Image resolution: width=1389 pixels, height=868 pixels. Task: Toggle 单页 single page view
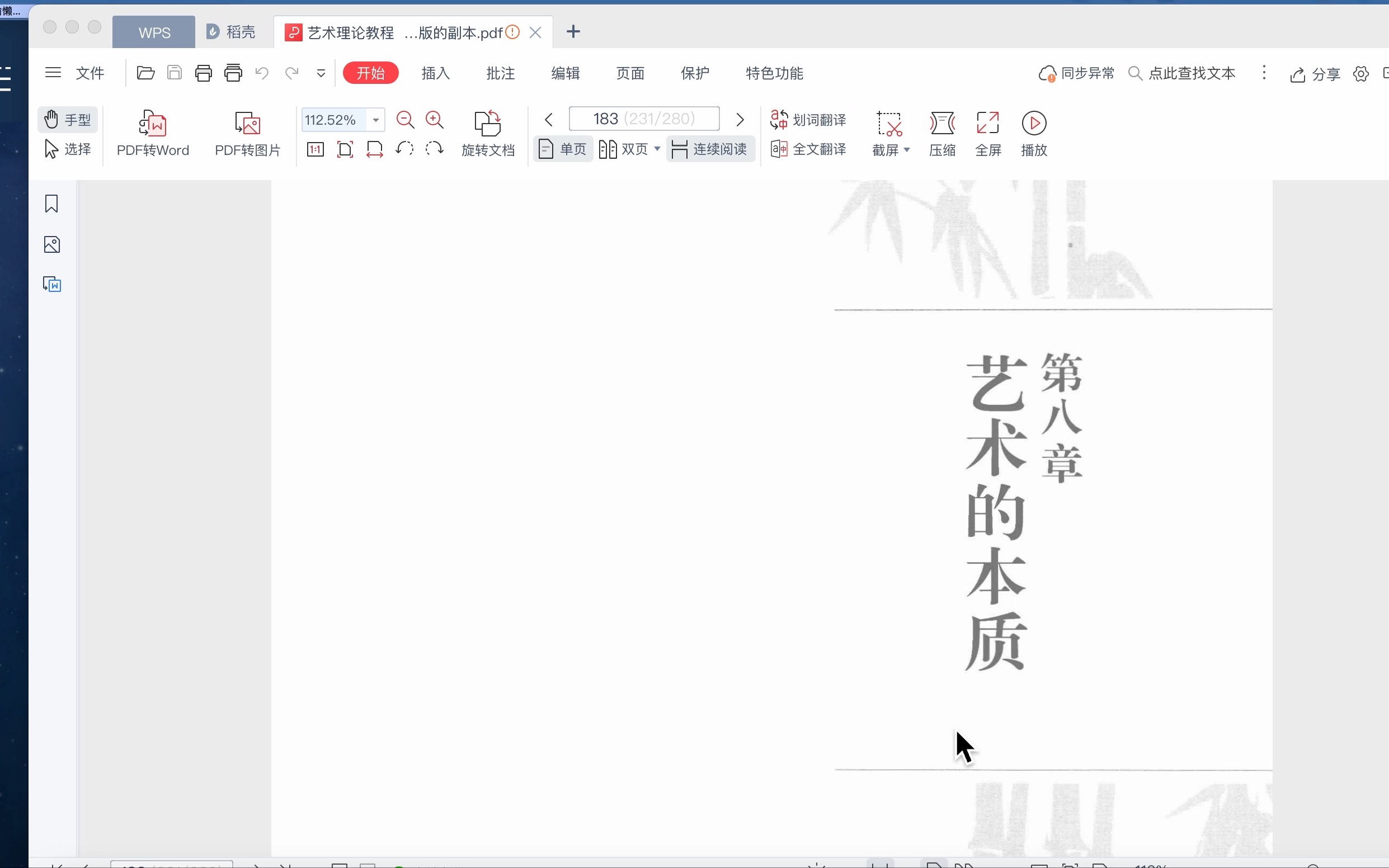[562, 149]
